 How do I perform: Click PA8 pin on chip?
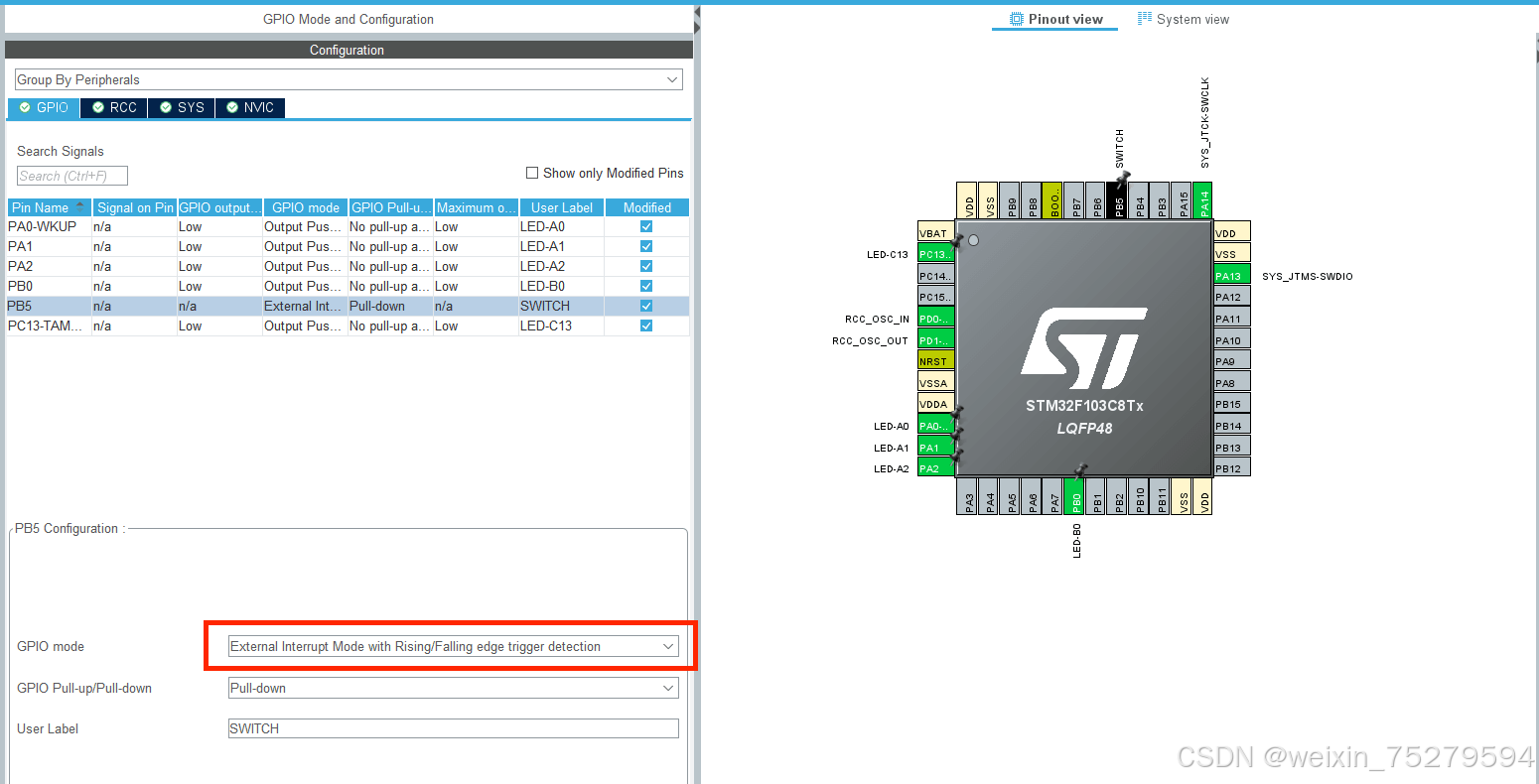point(1232,383)
